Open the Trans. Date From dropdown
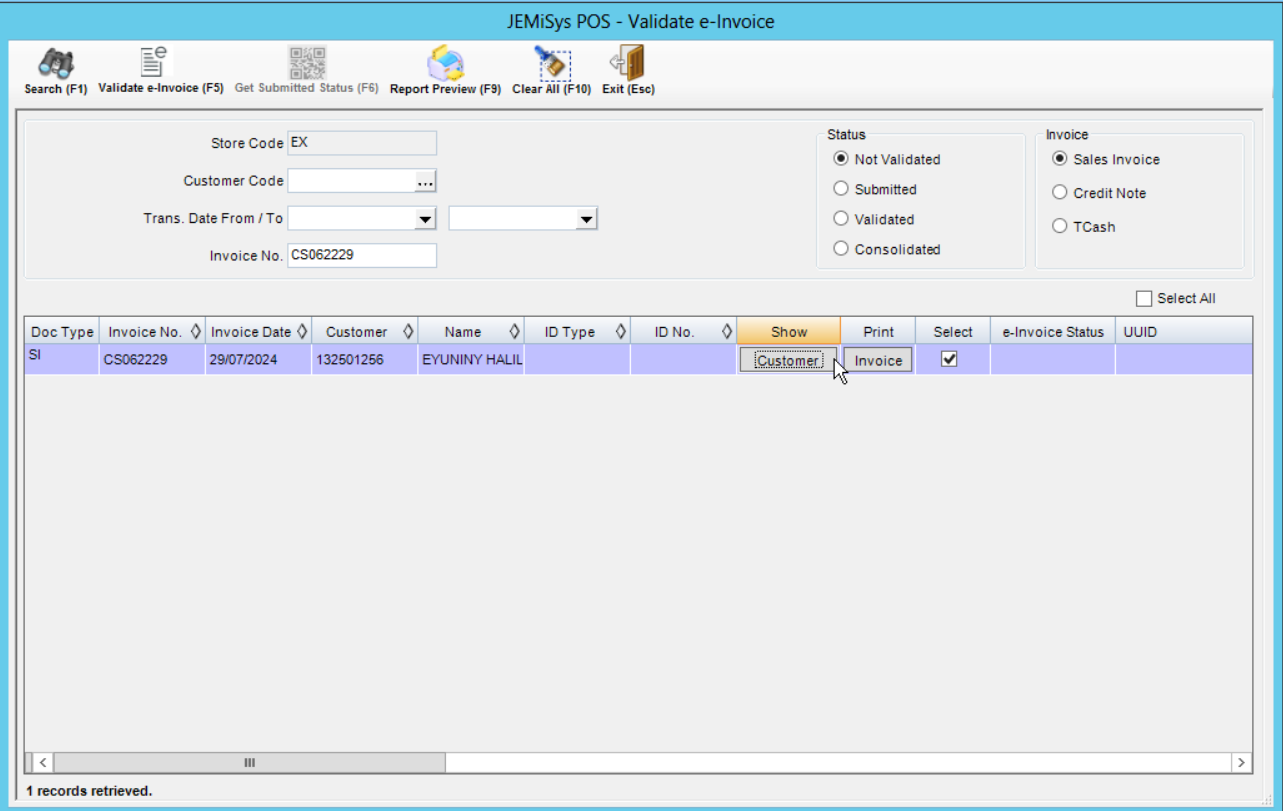The height and width of the screenshot is (811, 1283). coord(425,218)
